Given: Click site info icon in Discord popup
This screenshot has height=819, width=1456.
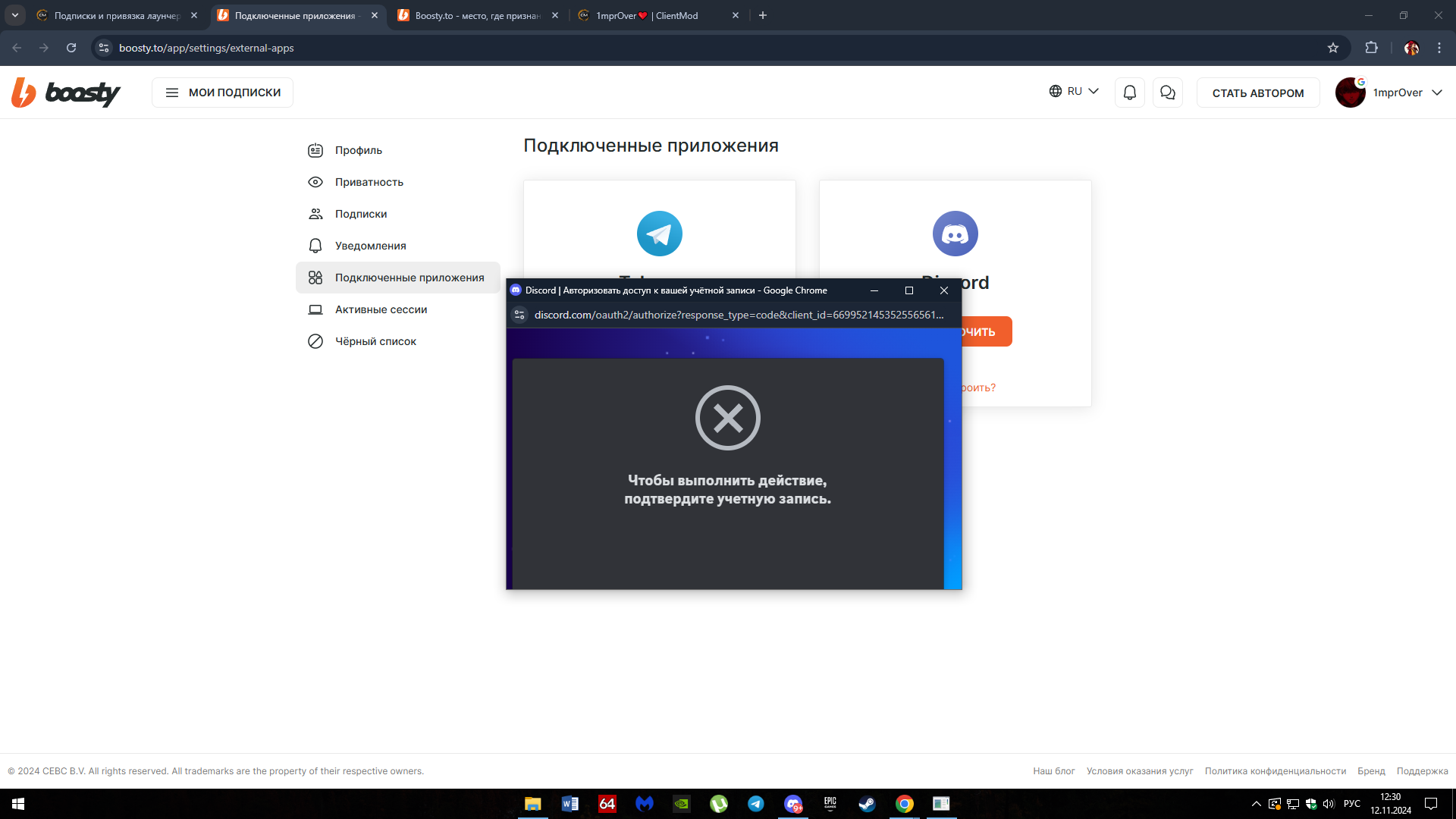Looking at the screenshot, I should 519,315.
